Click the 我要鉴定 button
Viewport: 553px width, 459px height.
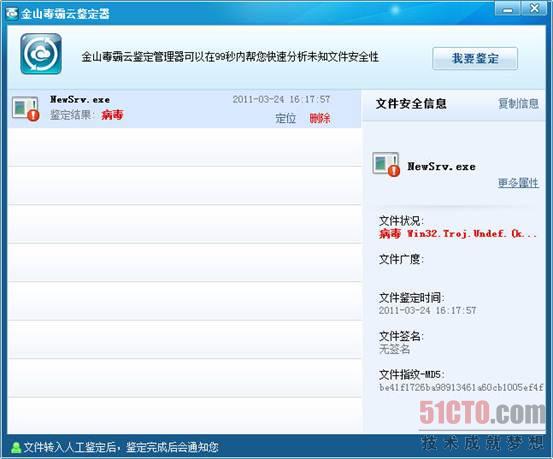pyautogui.click(x=475, y=58)
